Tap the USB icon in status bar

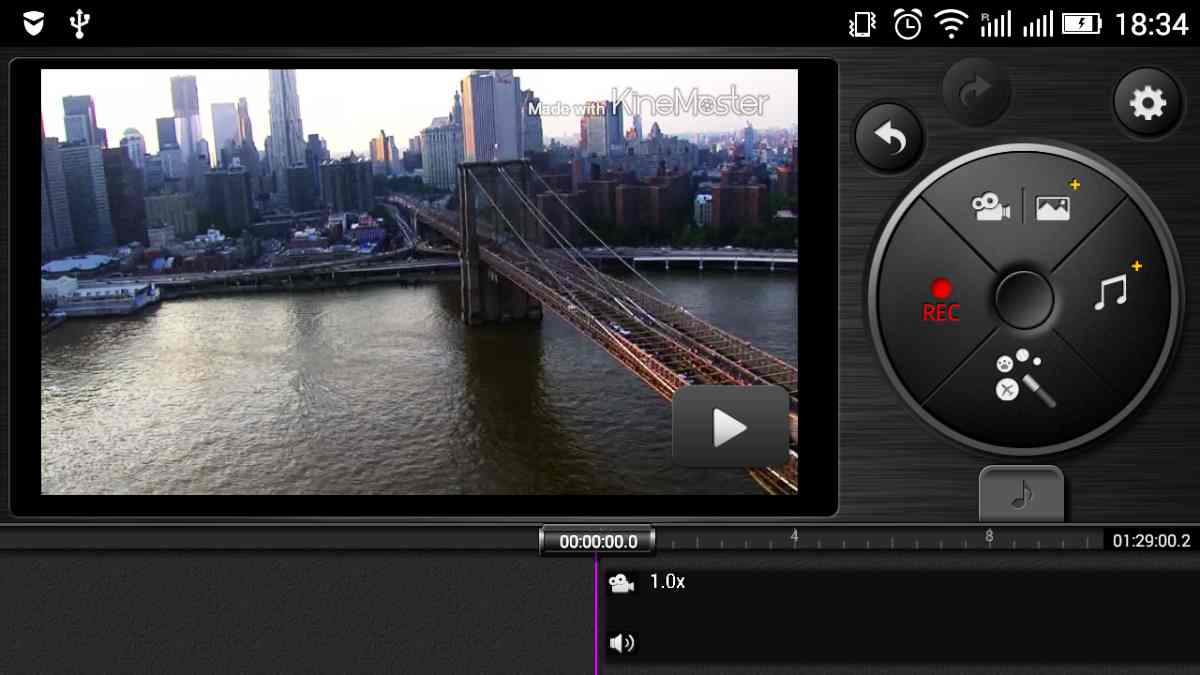(80, 23)
